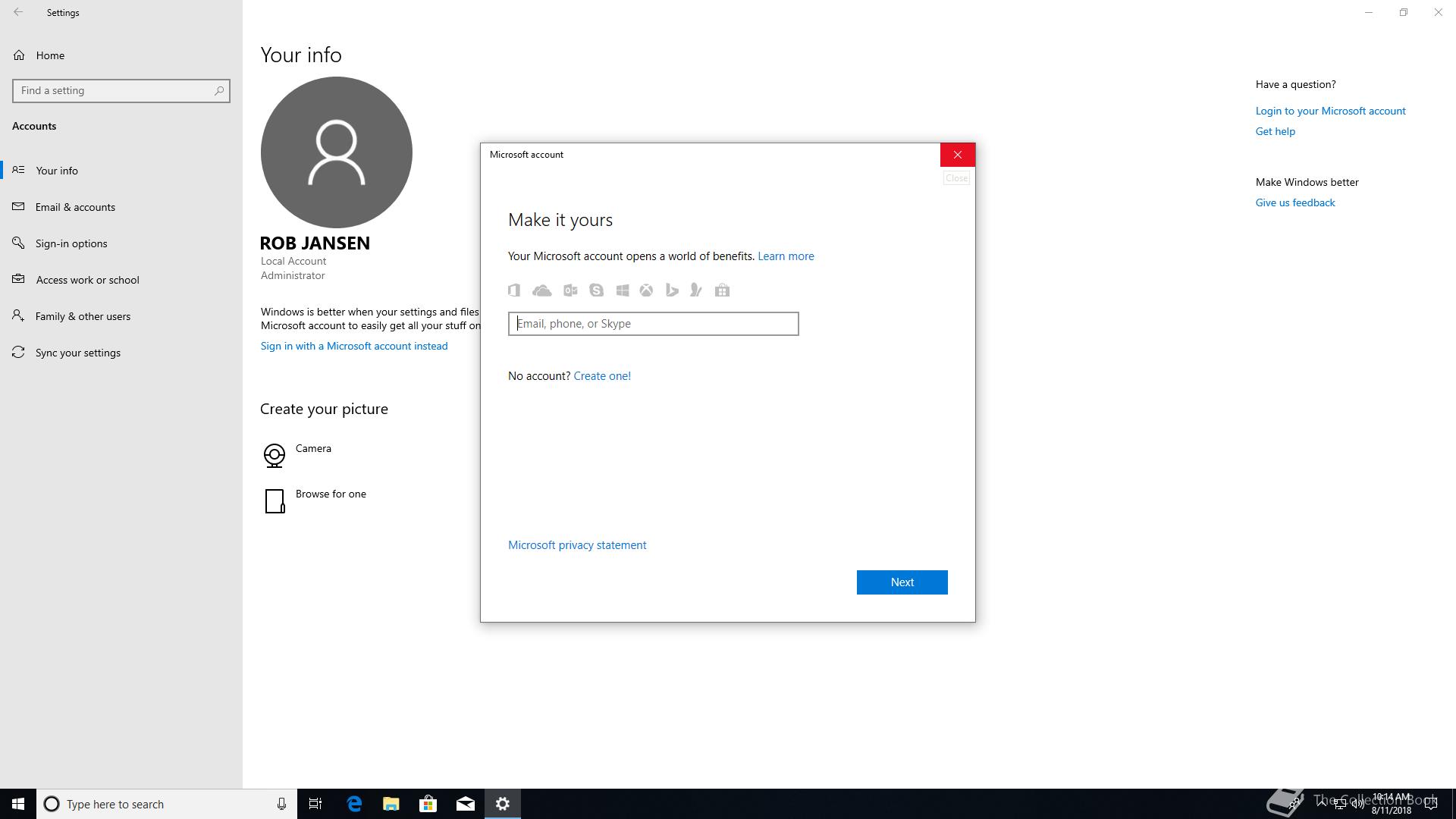Open the Microsoft privacy statement link
This screenshot has height=819, width=1456.
pos(577,545)
